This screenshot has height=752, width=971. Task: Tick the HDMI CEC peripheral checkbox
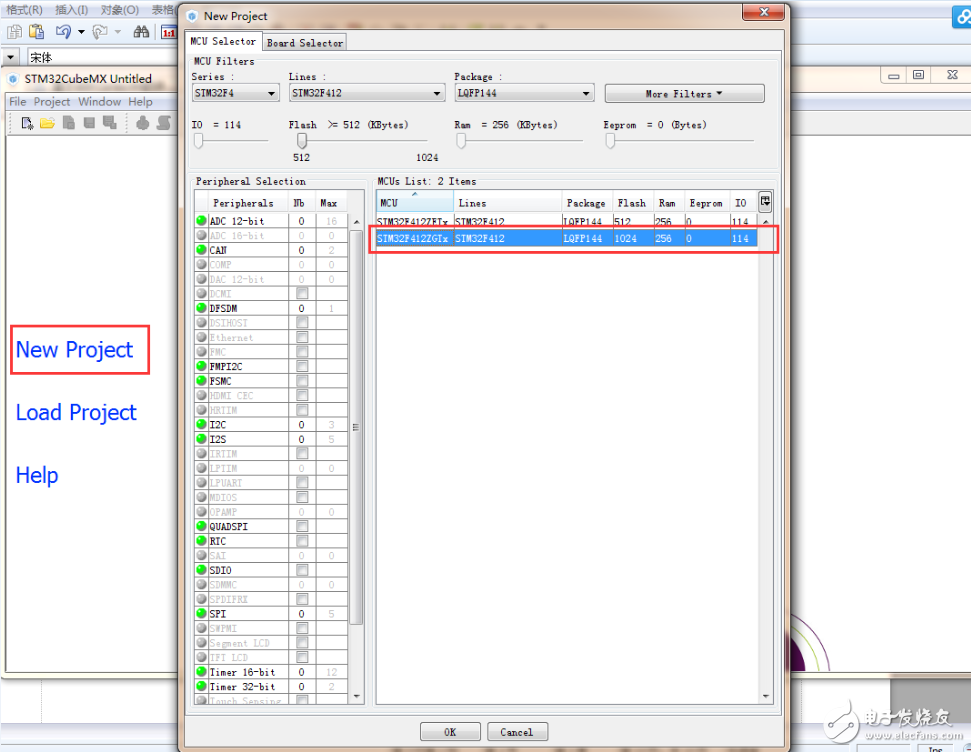coord(302,395)
